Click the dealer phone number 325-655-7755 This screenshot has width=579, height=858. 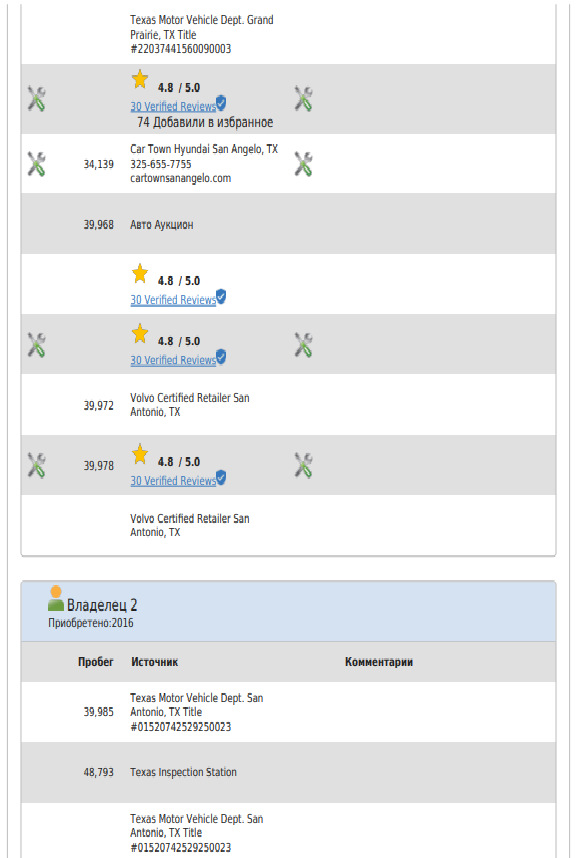[161, 164]
